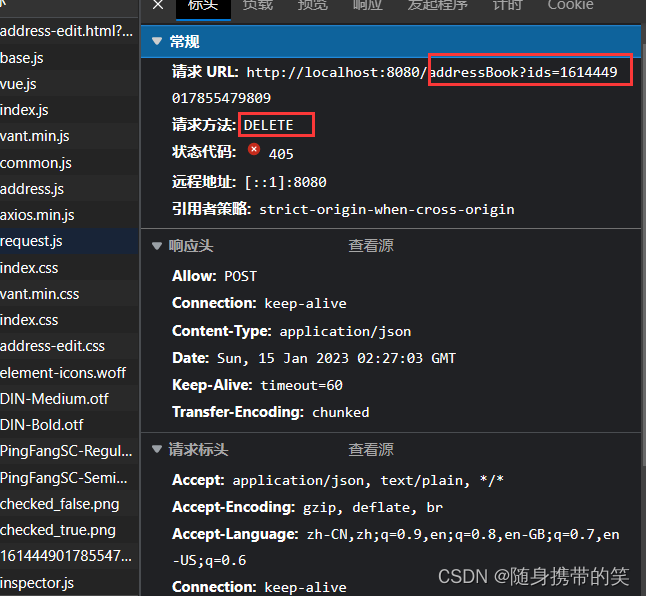Click the DELETE request method value
Image resolution: width=646 pixels, height=596 pixels.
269,125
